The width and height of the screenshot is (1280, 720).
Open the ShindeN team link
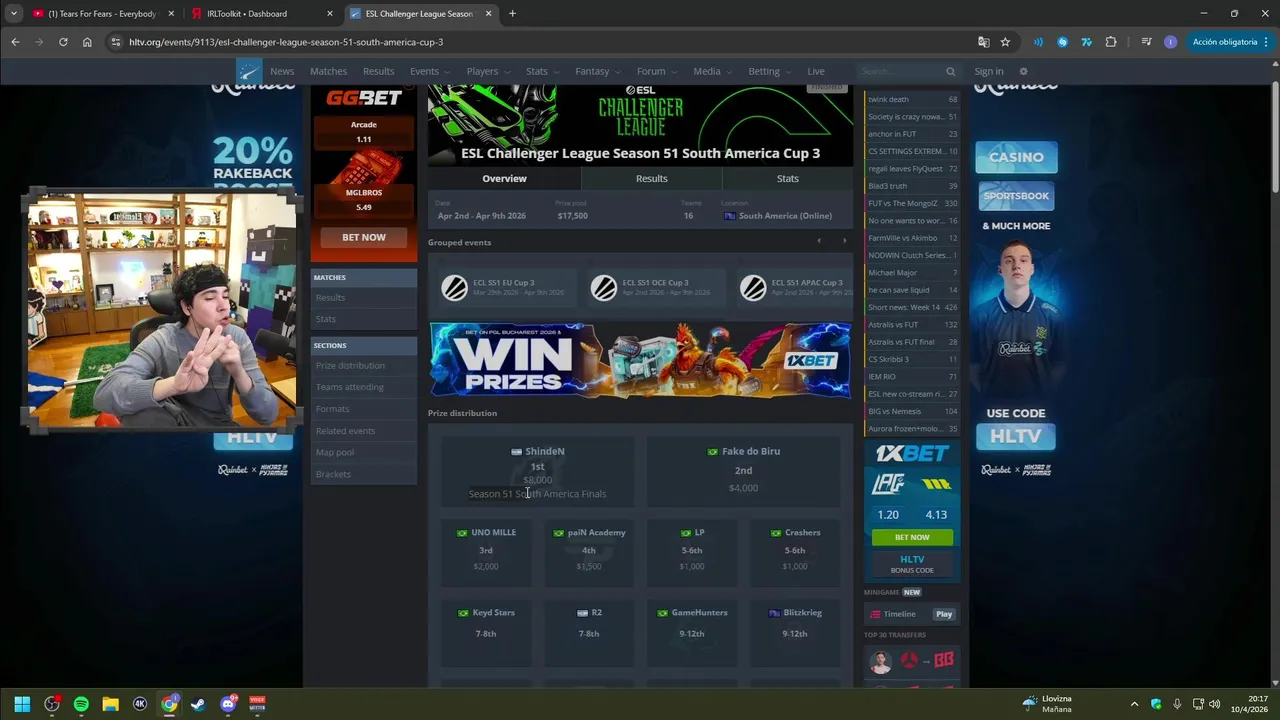point(544,451)
